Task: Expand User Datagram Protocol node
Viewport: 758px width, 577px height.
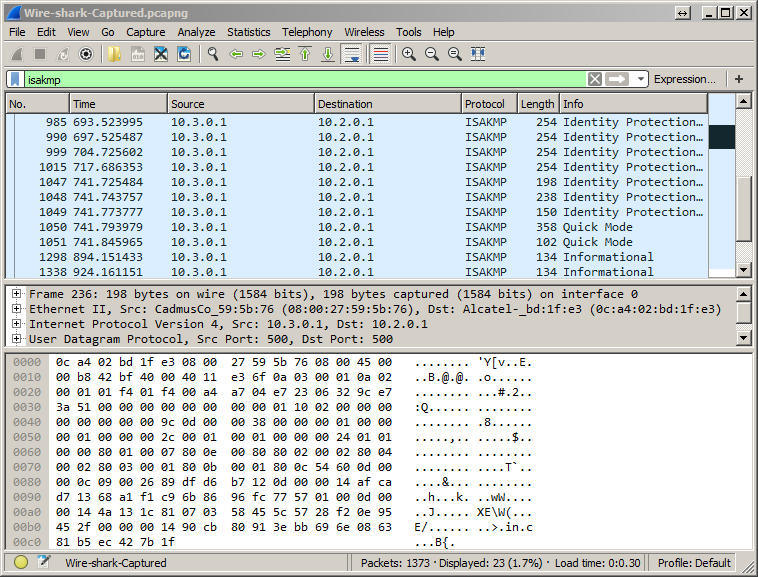Action: (x=16, y=339)
